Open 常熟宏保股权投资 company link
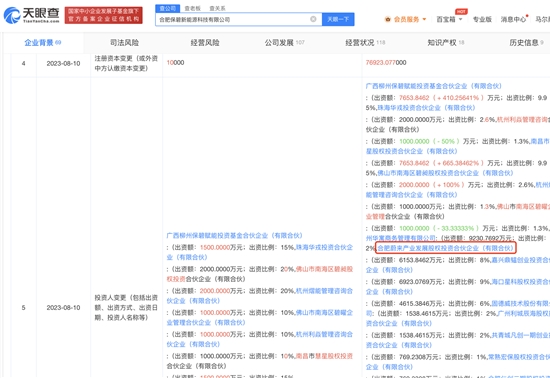Image resolution: width=550 pixels, height=378 pixels. point(519,357)
